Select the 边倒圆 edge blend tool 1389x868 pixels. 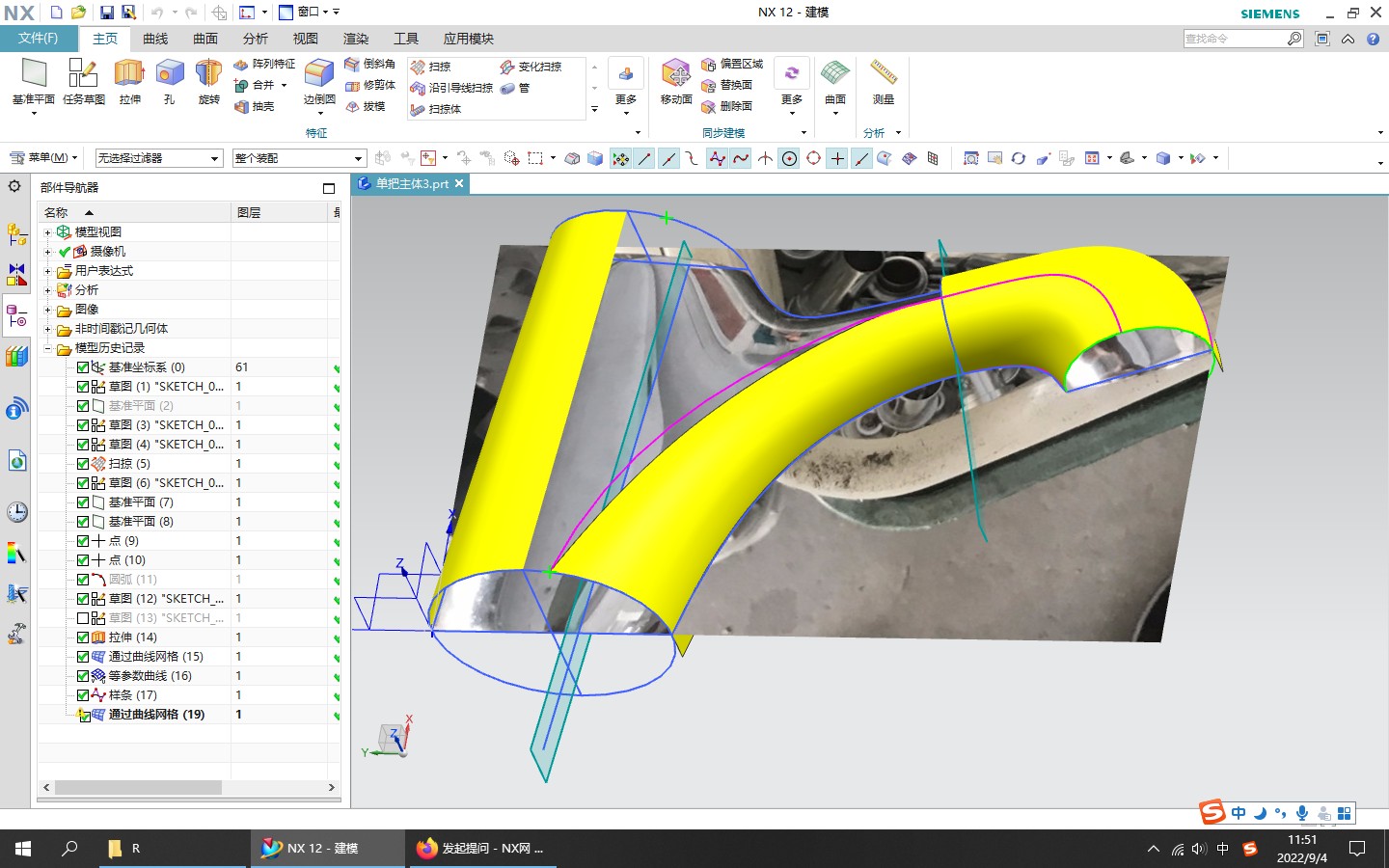(319, 81)
